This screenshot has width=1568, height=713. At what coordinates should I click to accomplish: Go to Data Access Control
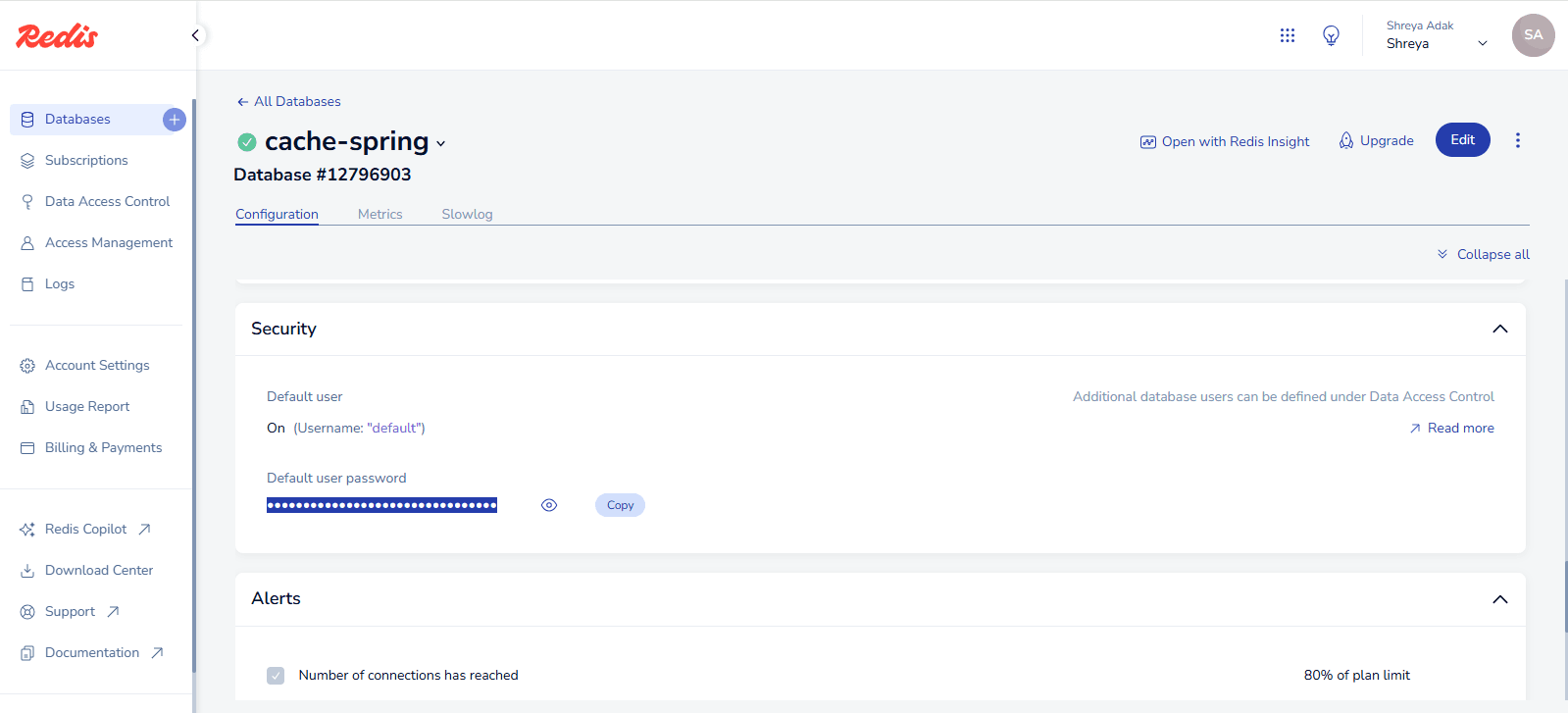click(x=107, y=202)
